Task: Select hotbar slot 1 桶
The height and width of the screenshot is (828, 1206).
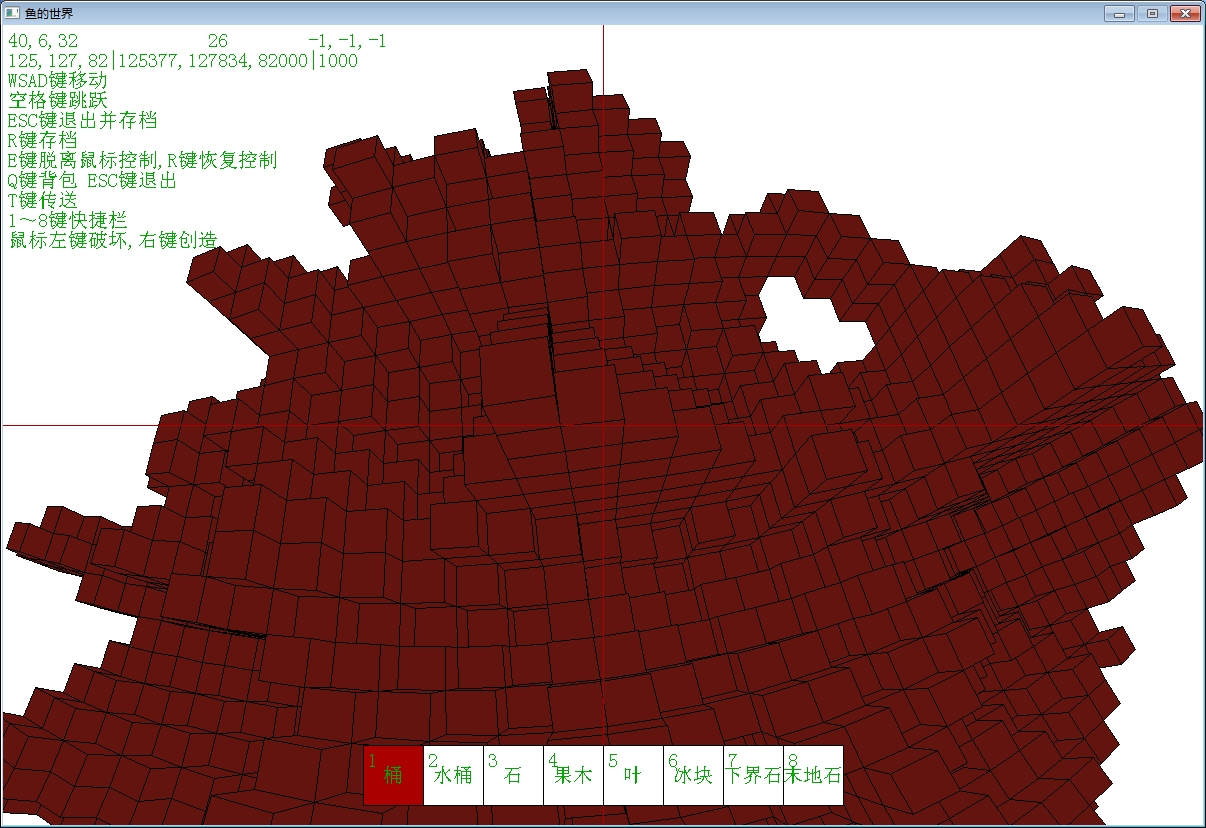Action: click(x=393, y=775)
